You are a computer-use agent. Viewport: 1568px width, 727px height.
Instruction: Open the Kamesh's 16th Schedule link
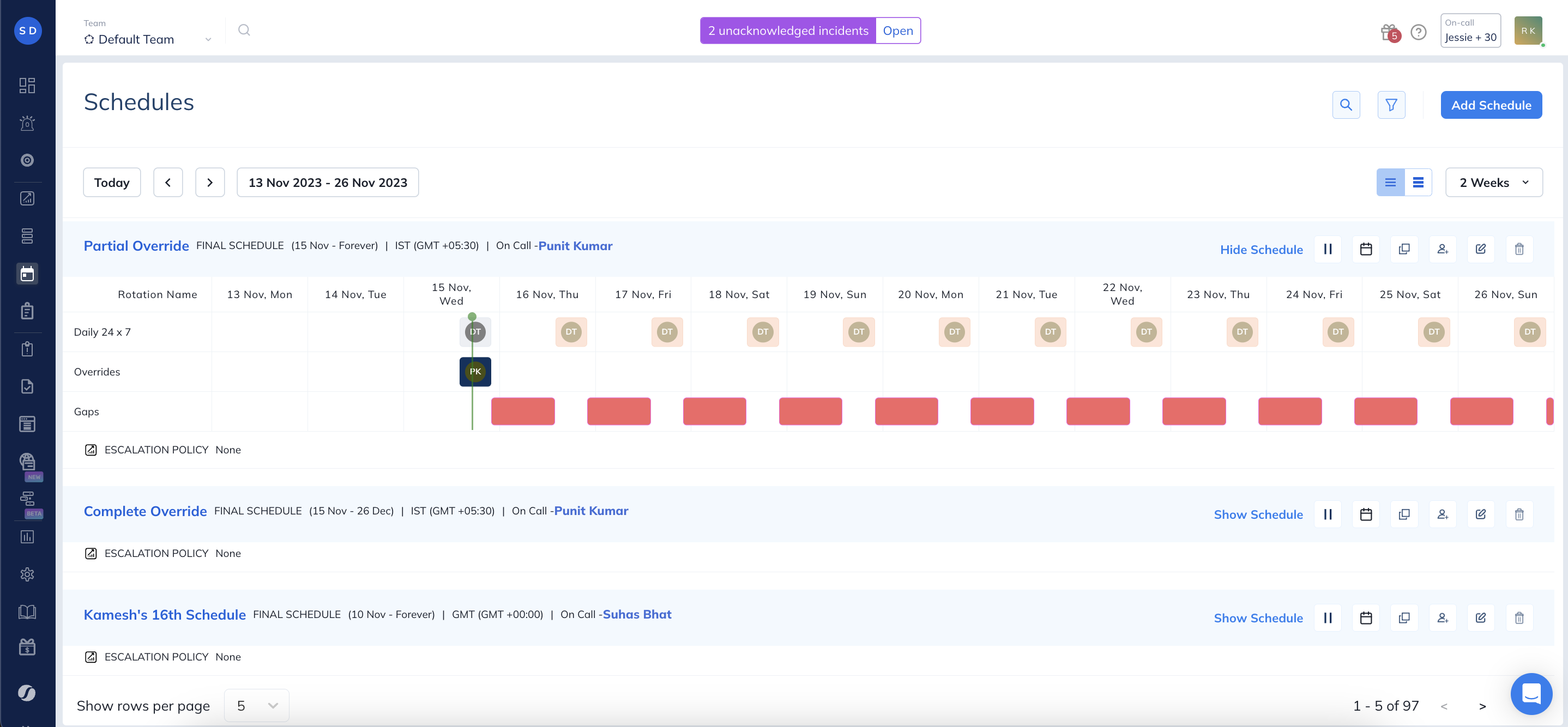click(x=164, y=614)
